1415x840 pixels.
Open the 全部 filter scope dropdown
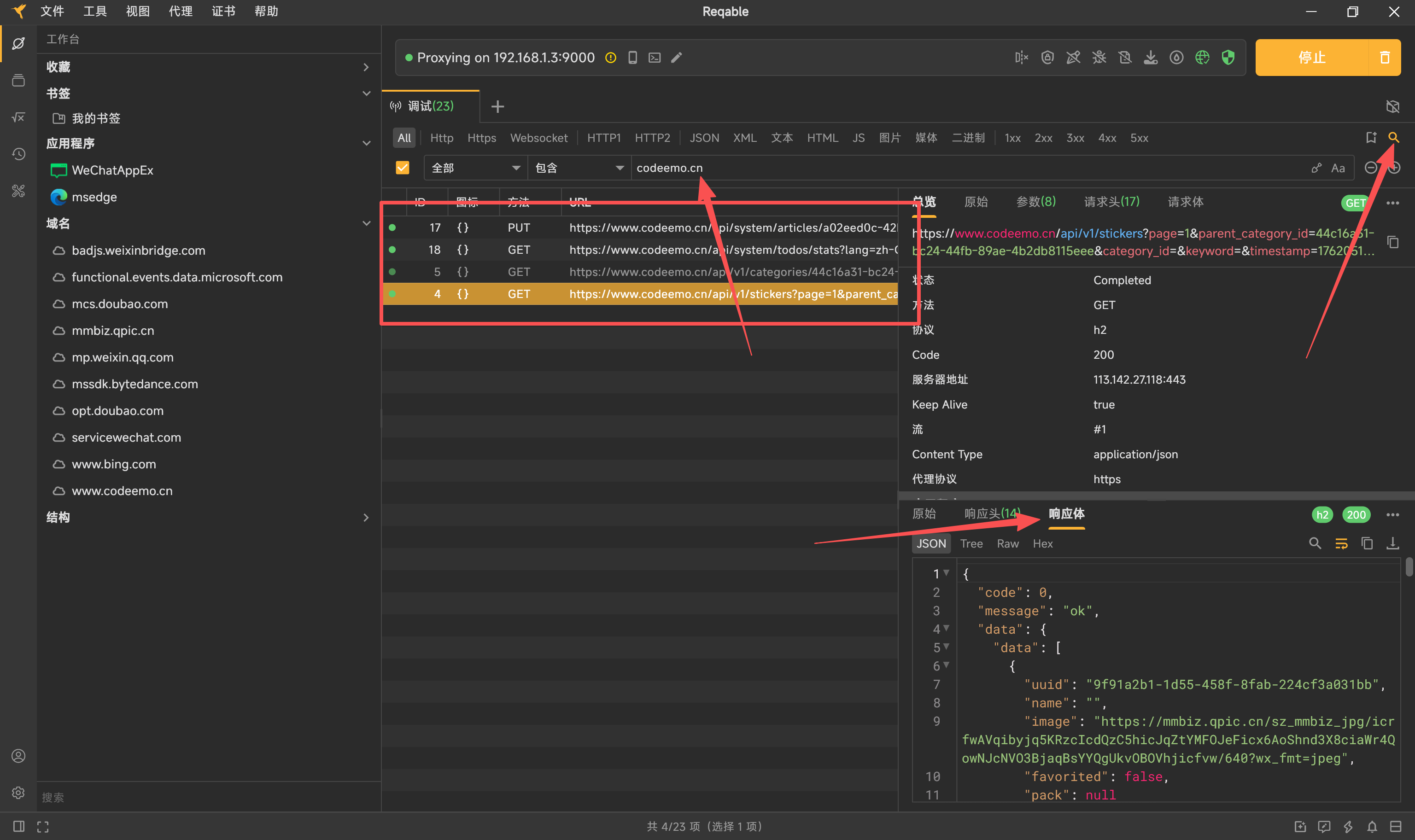tap(475, 168)
